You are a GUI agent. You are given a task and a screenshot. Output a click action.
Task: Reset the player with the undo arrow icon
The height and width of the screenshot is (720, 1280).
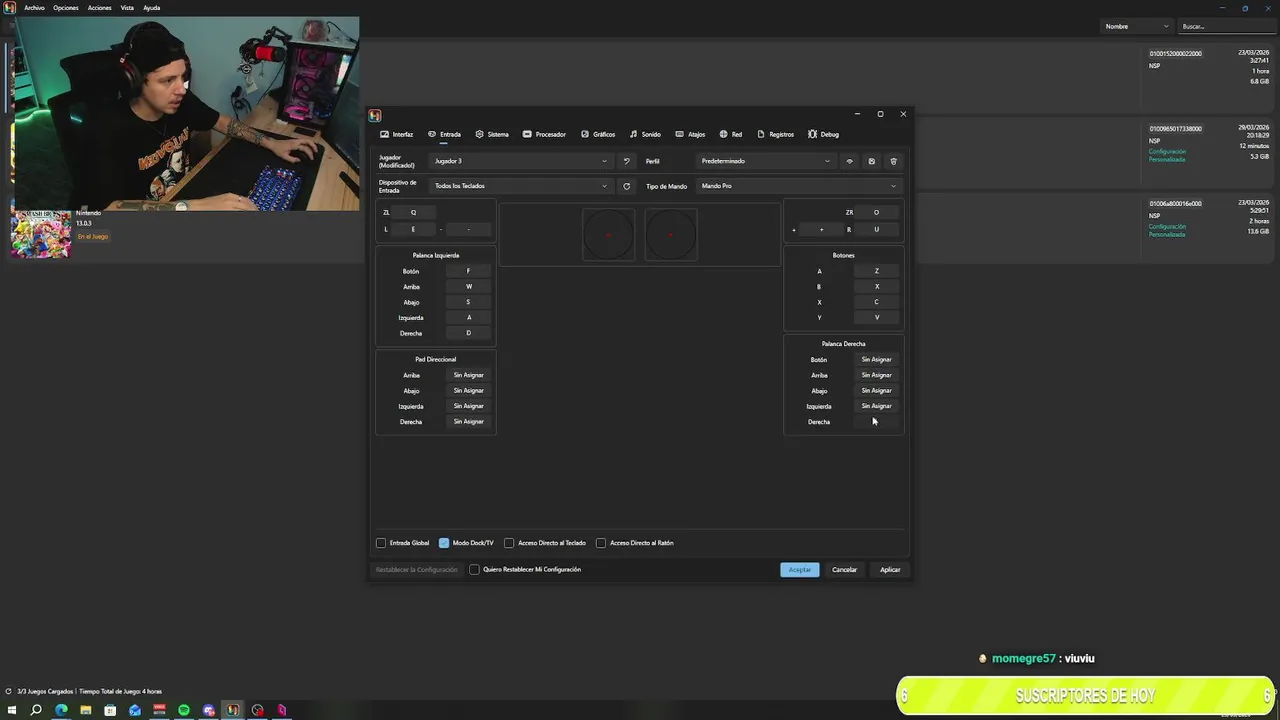pos(627,161)
